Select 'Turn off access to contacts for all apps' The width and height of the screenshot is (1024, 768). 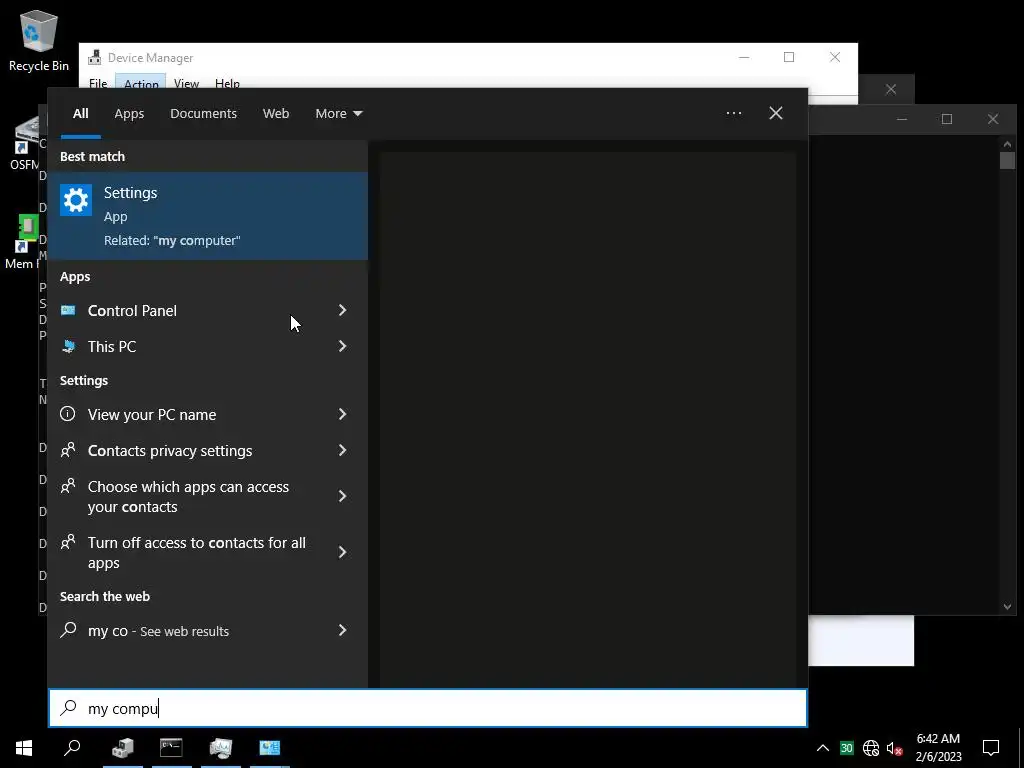[x=208, y=552]
